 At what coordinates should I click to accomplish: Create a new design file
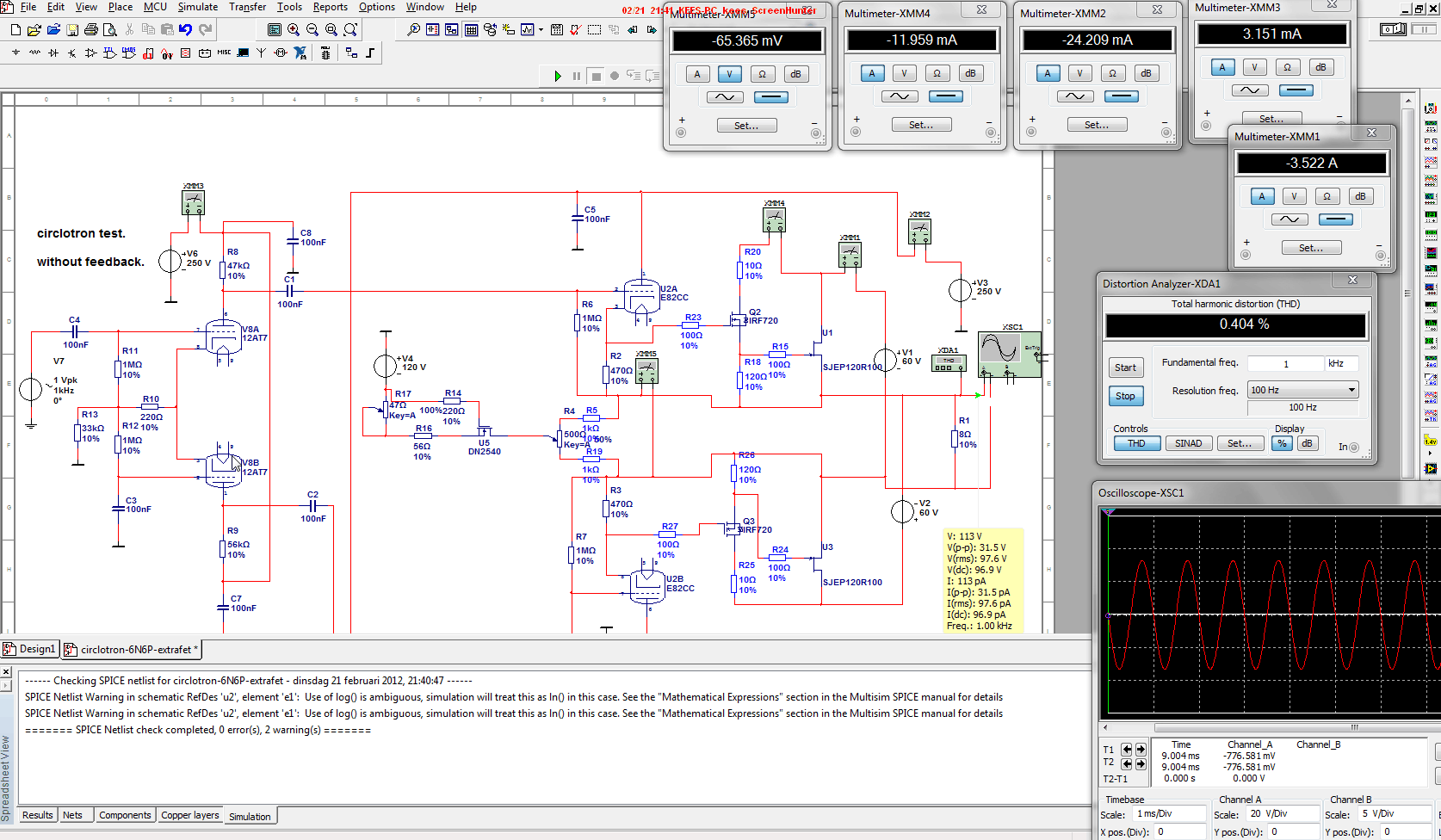(15, 29)
